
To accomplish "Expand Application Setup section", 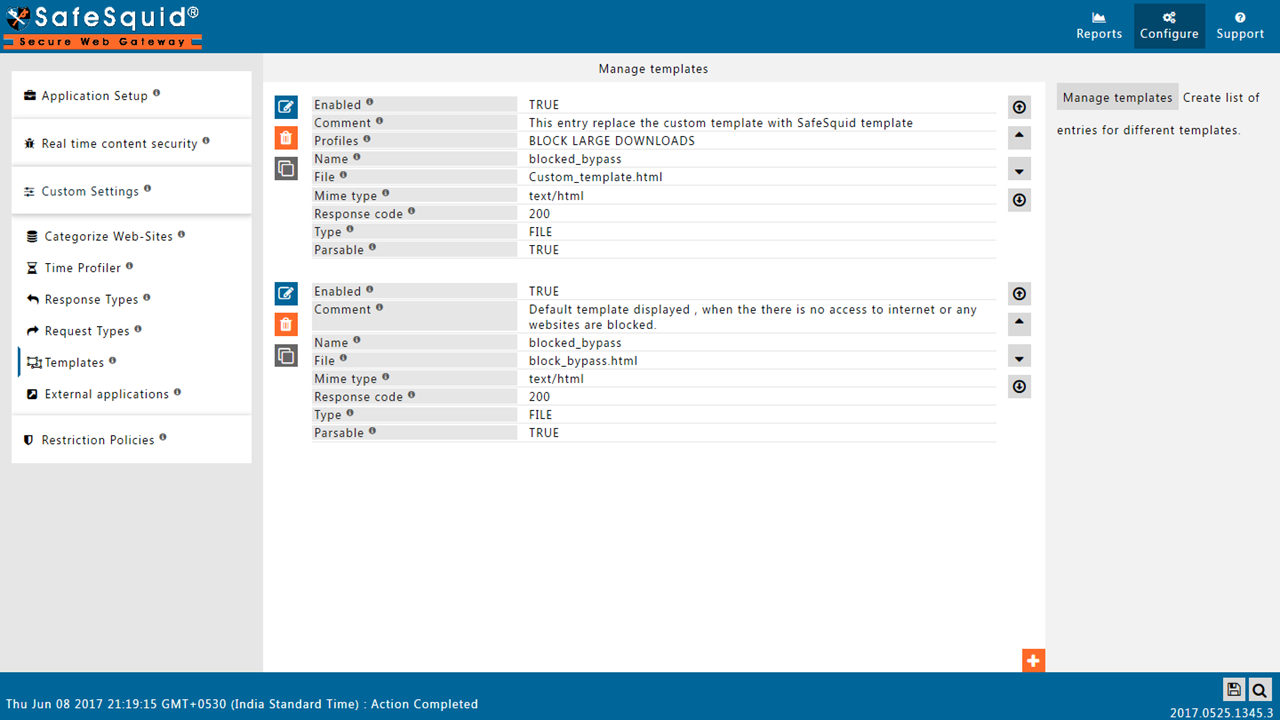I will click(131, 95).
